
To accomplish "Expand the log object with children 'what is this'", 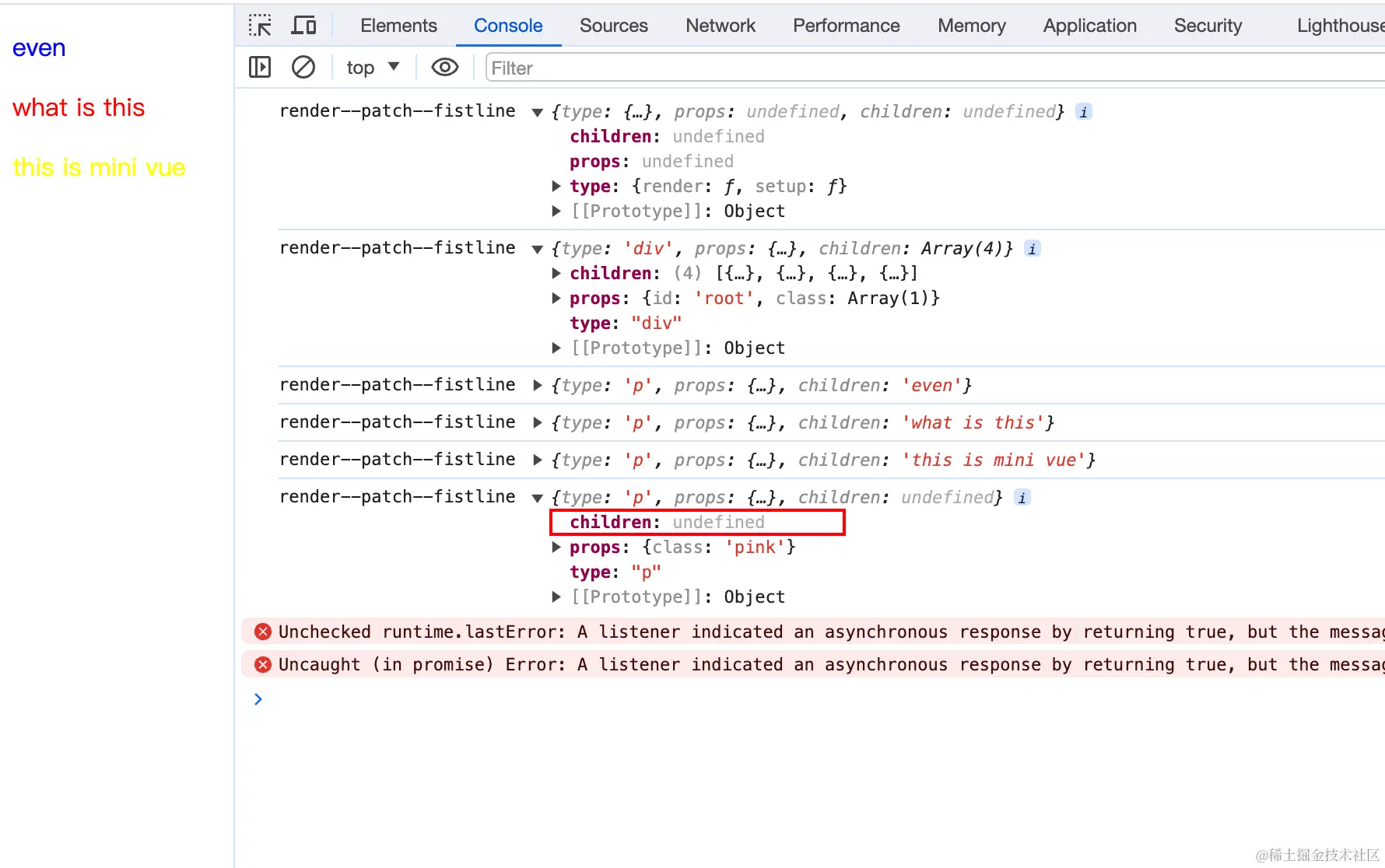I will tap(537, 422).
